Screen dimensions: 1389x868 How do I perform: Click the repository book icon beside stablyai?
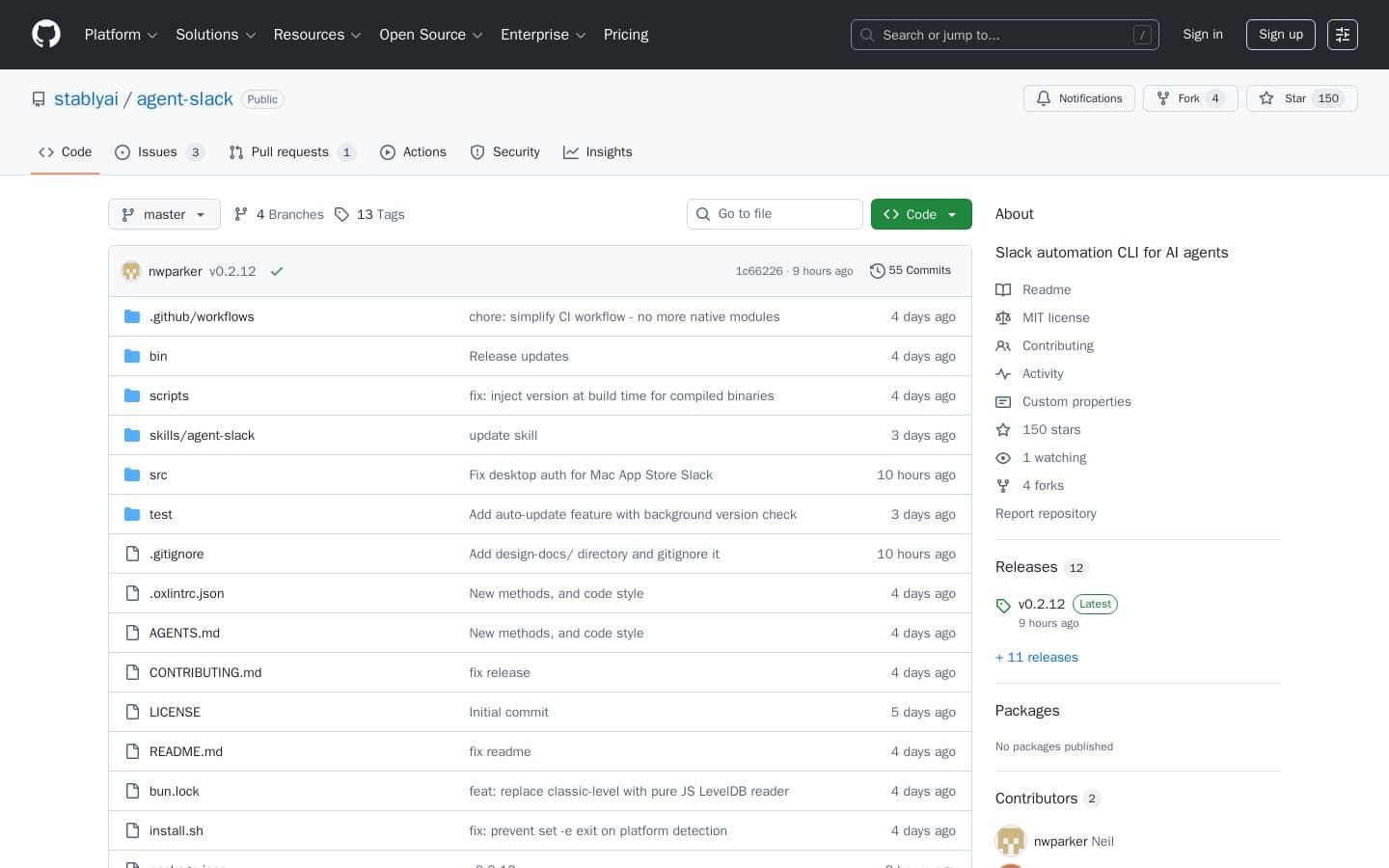[39, 98]
